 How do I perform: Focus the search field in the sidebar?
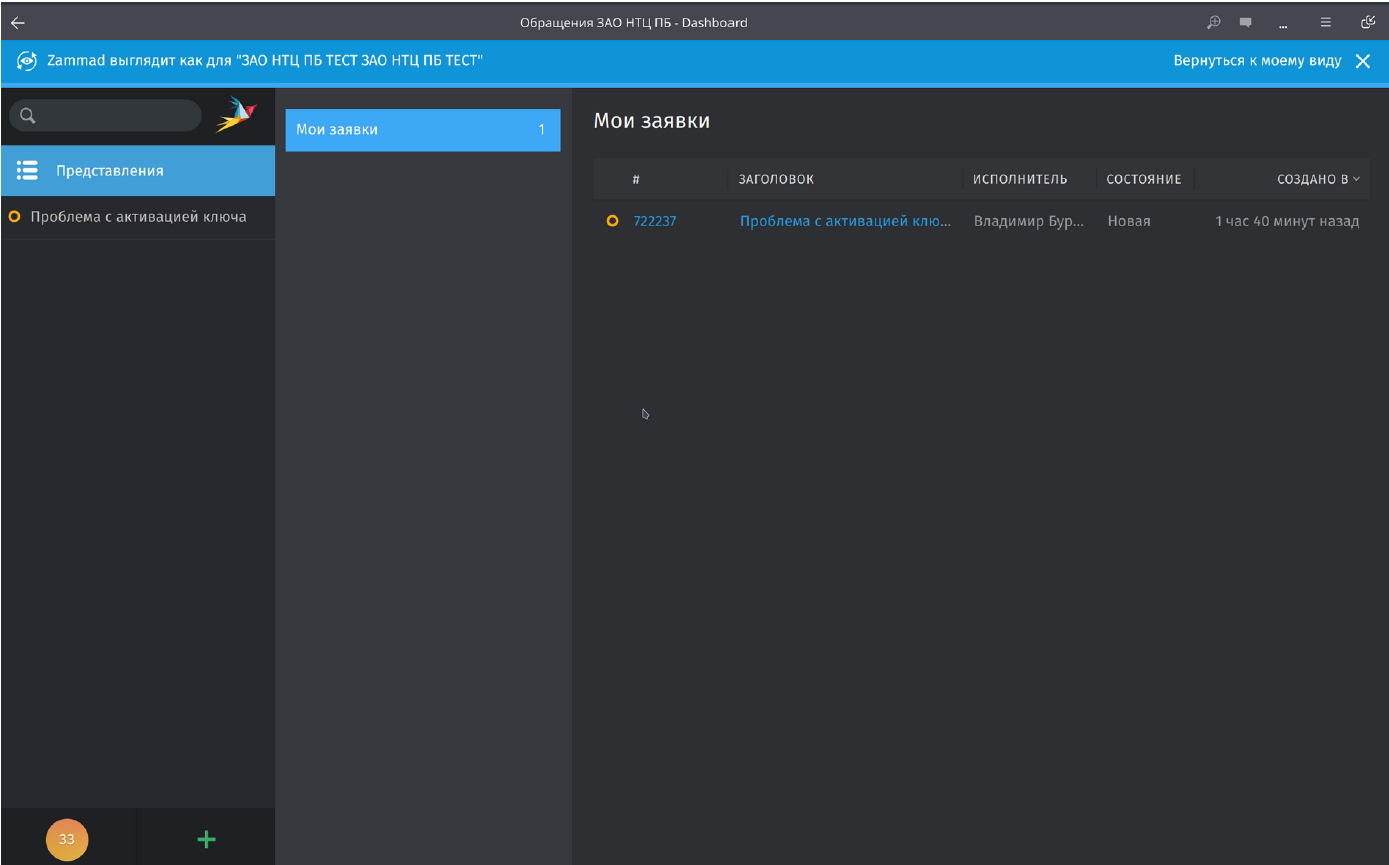[105, 116]
